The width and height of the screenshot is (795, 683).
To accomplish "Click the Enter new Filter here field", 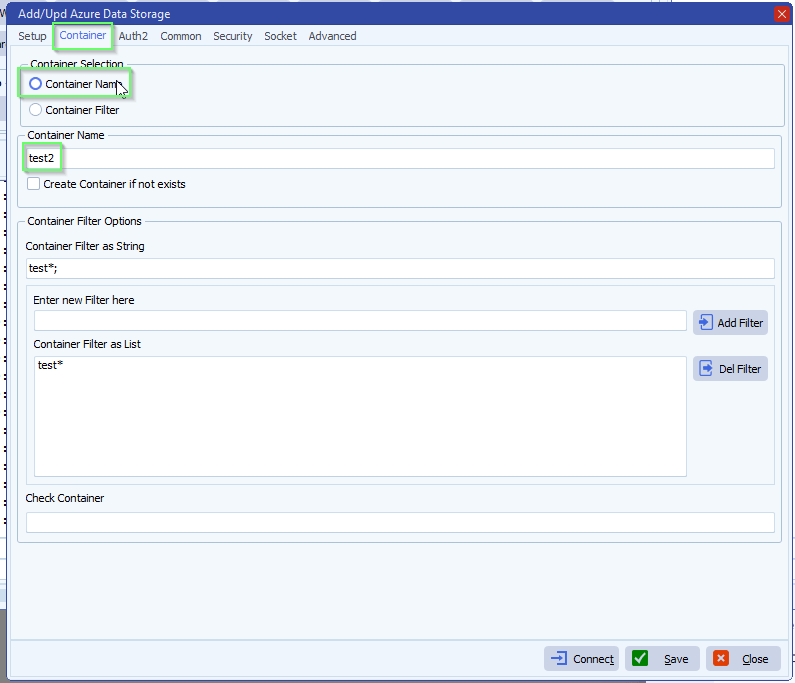I will [360, 321].
